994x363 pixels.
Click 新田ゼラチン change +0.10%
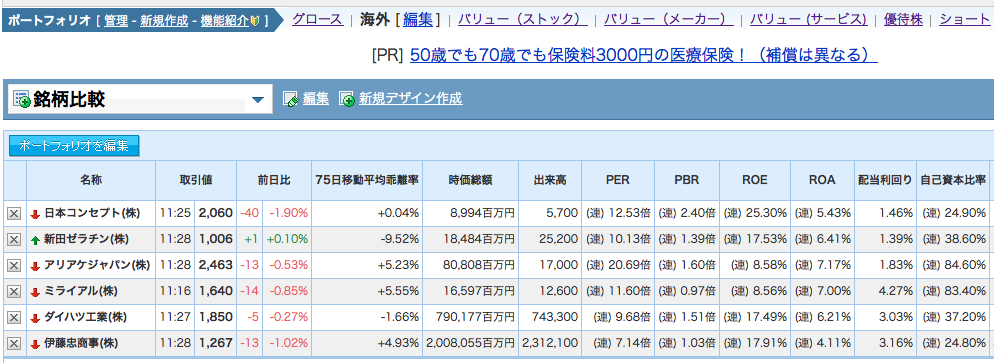(287, 239)
